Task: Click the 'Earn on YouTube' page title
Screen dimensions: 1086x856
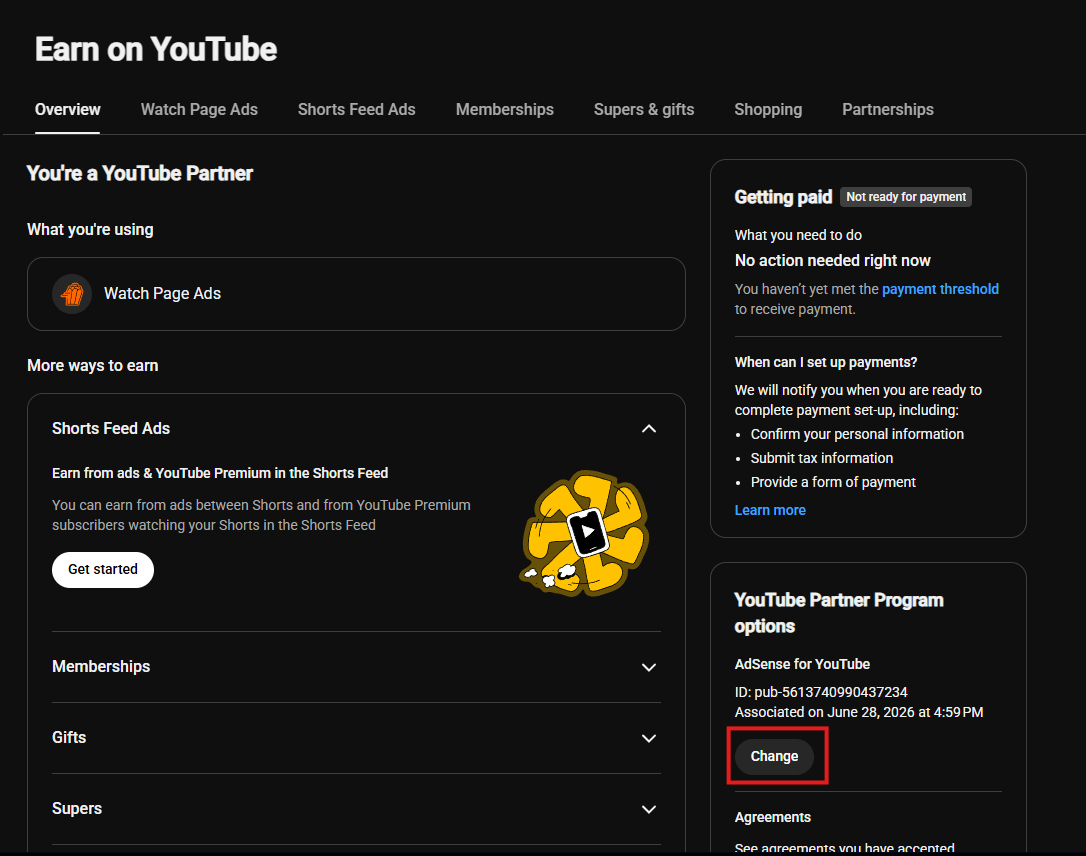Action: click(156, 50)
